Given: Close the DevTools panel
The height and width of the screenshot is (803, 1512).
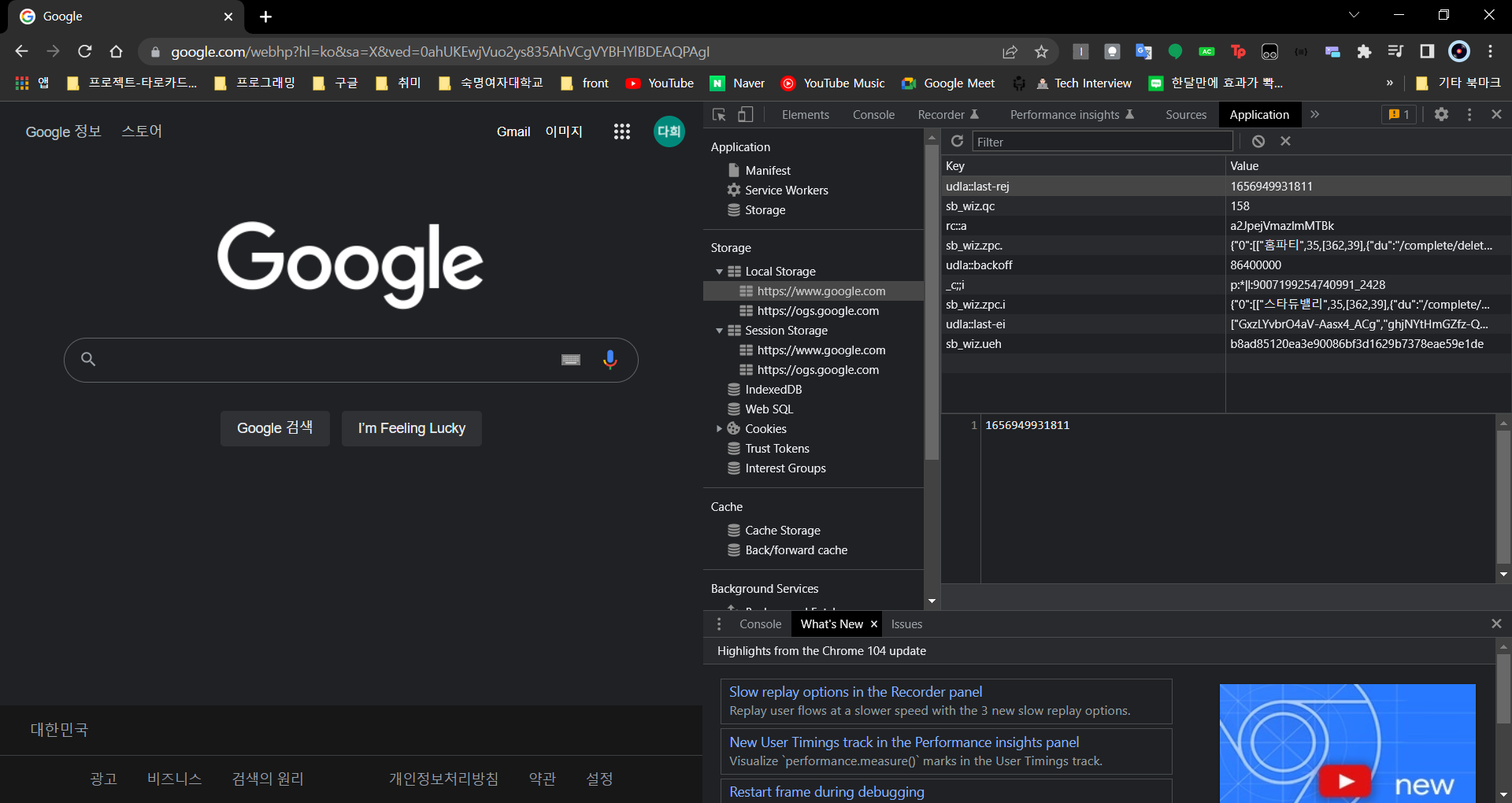Looking at the screenshot, I should (1496, 114).
